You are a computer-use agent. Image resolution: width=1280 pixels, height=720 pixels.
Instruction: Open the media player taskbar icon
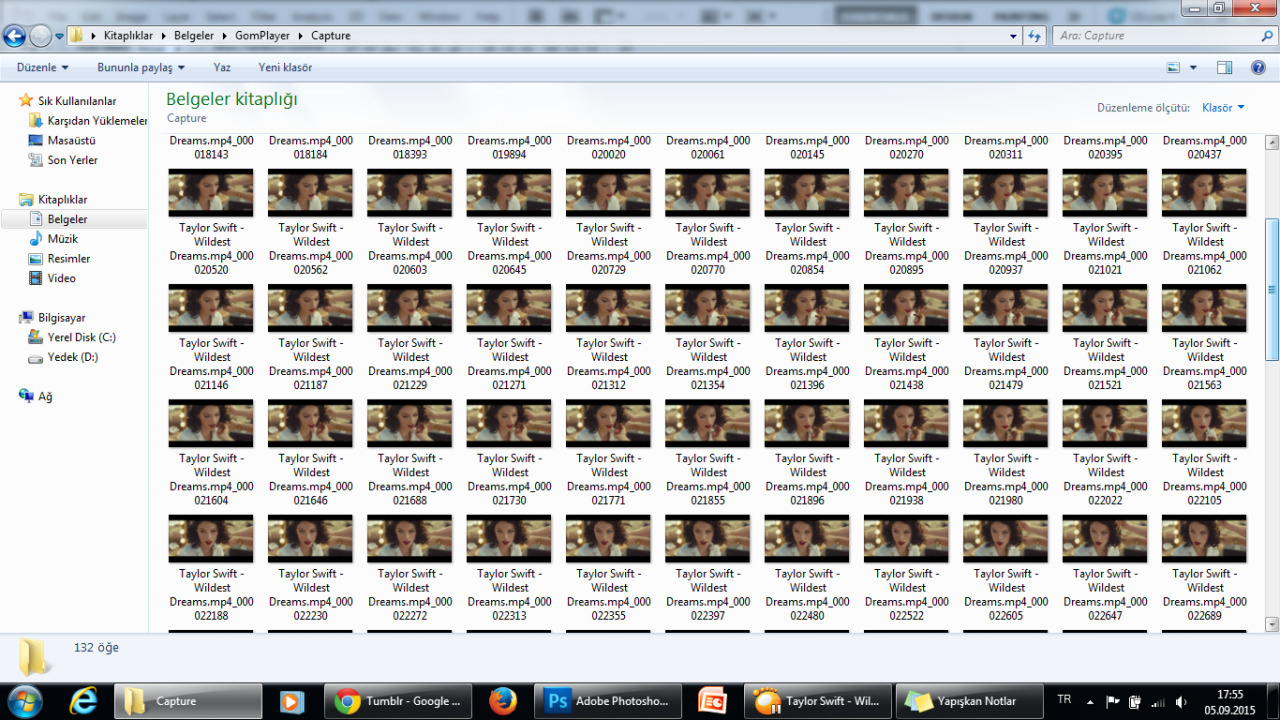coord(292,701)
